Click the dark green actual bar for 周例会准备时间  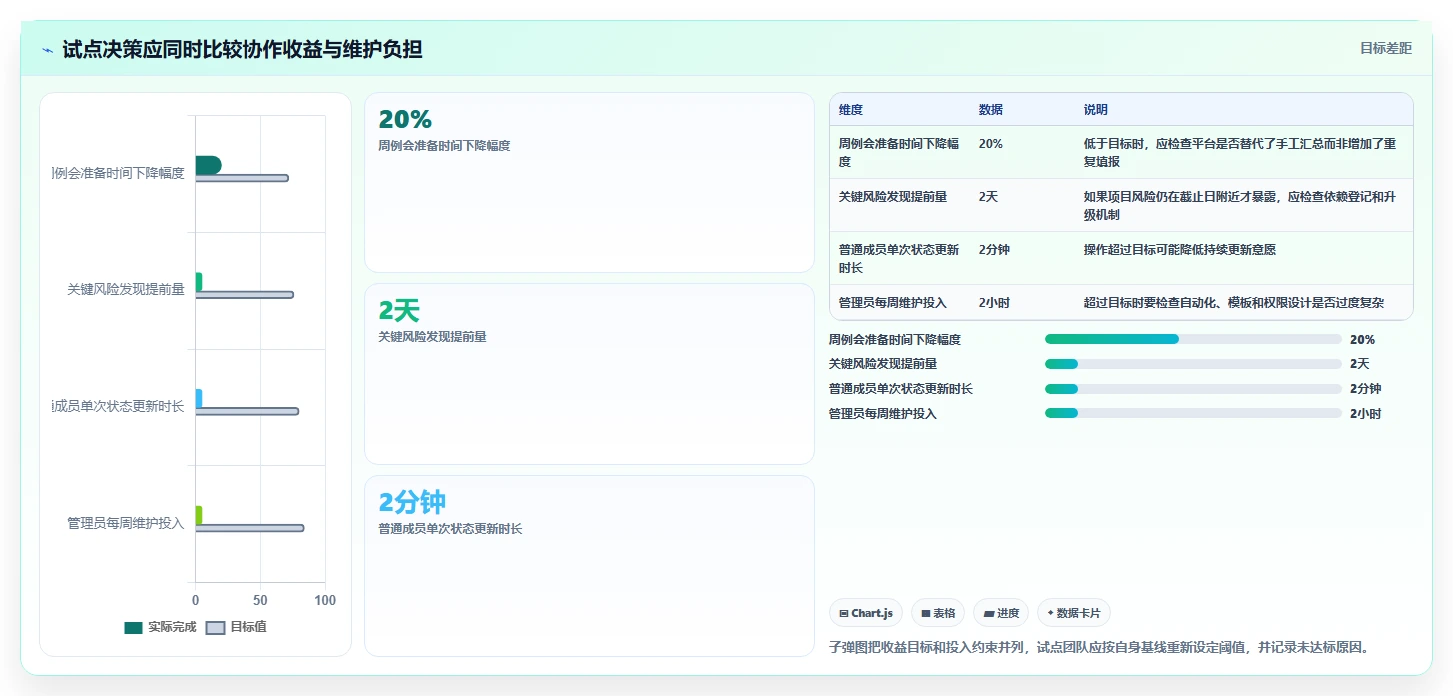[x=208, y=165]
